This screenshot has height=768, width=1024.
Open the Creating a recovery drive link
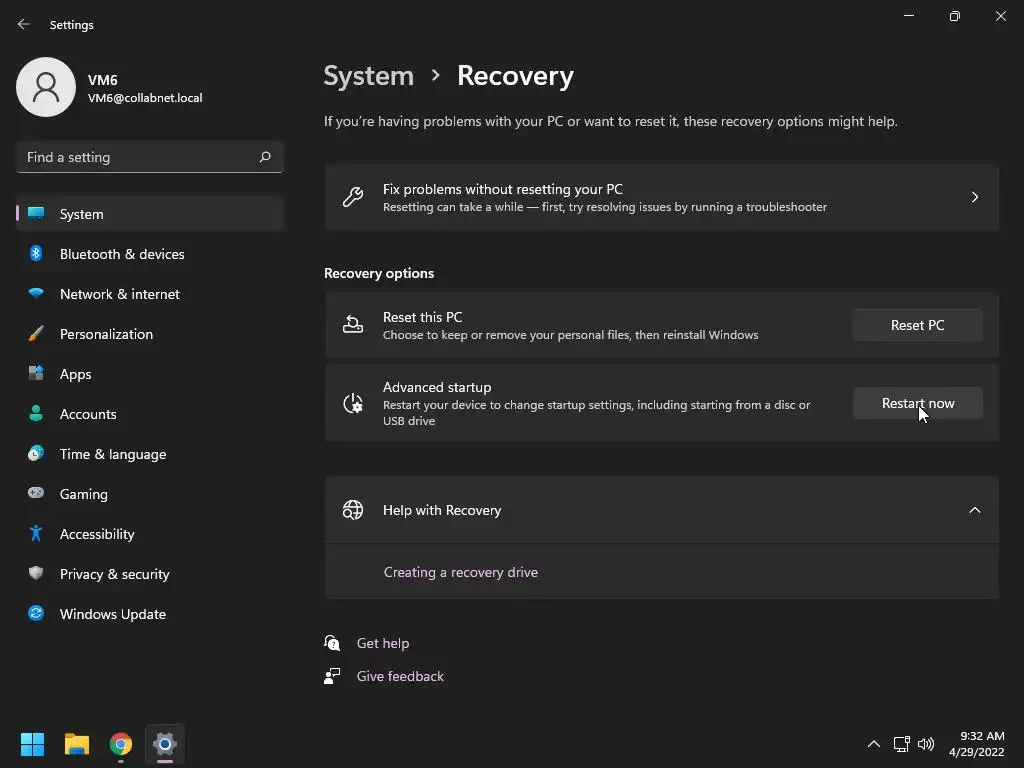click(461, 572)
